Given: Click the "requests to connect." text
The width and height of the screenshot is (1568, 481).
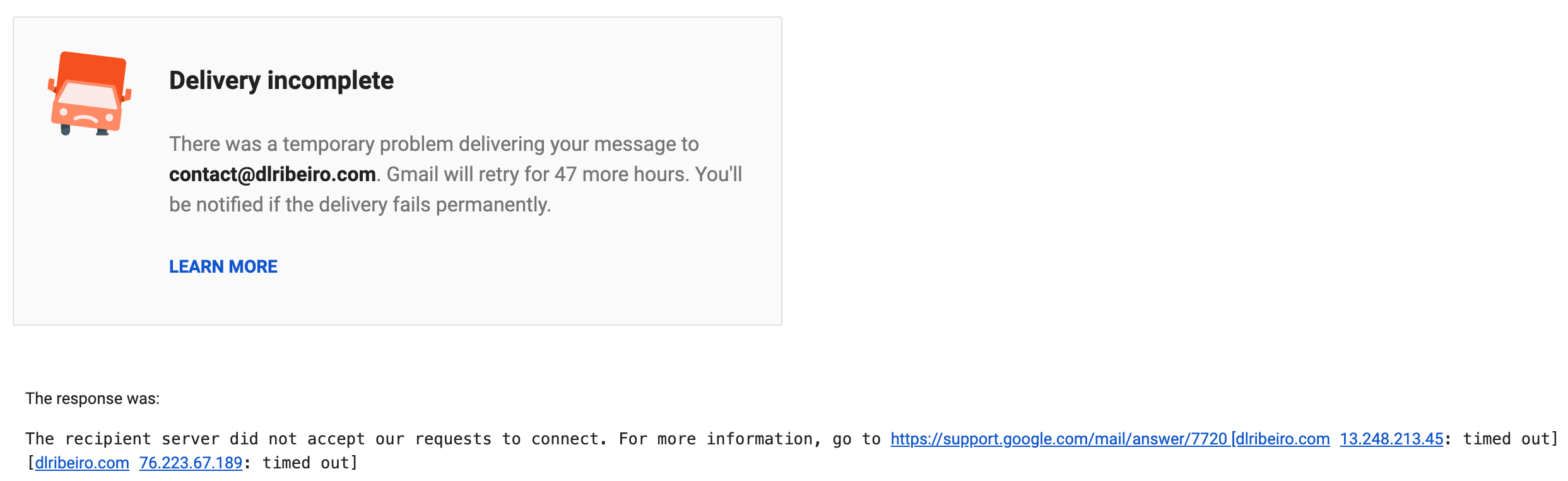Looking at the screenshot, I should pos(512,439).
